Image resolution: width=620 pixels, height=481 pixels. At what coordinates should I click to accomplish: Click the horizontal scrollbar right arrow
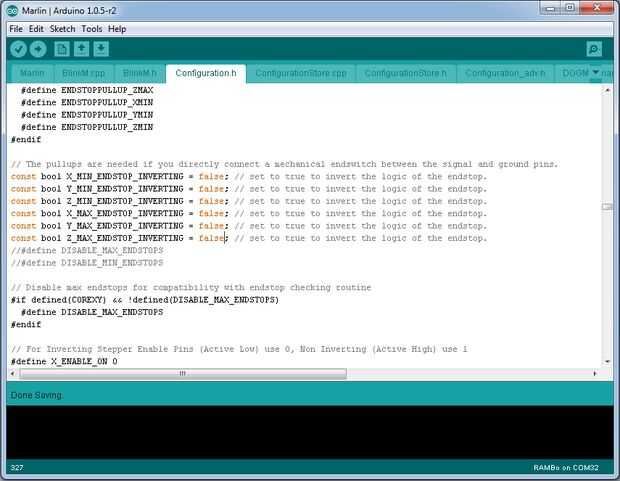[595, 373]
